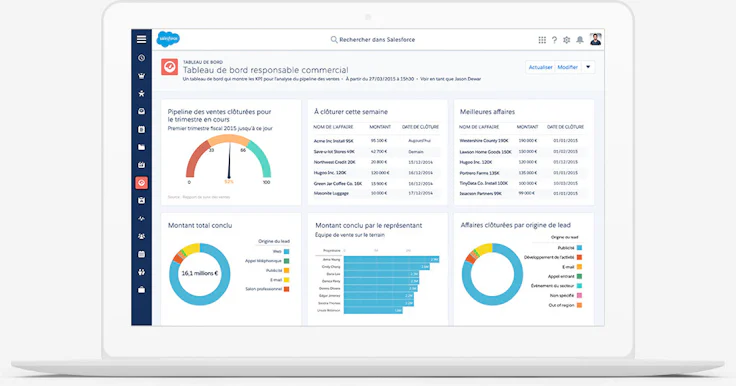Viewport: 736px width, 386px height.
Task: Click the DATE DE CLÔTURE header in Meilleures affaires
Action: [565, 127]
